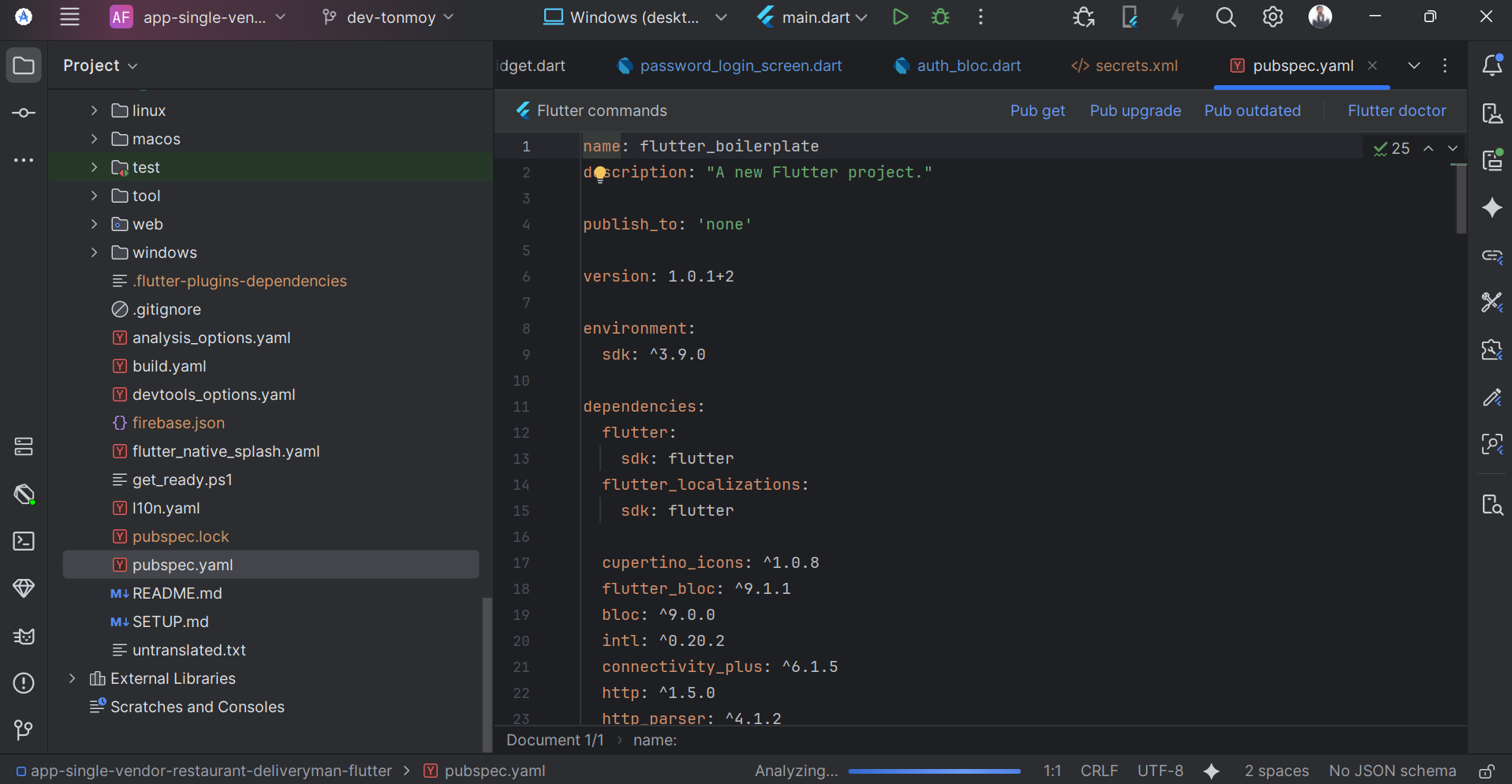Open the Commit tool window

[x=24, y=114]
